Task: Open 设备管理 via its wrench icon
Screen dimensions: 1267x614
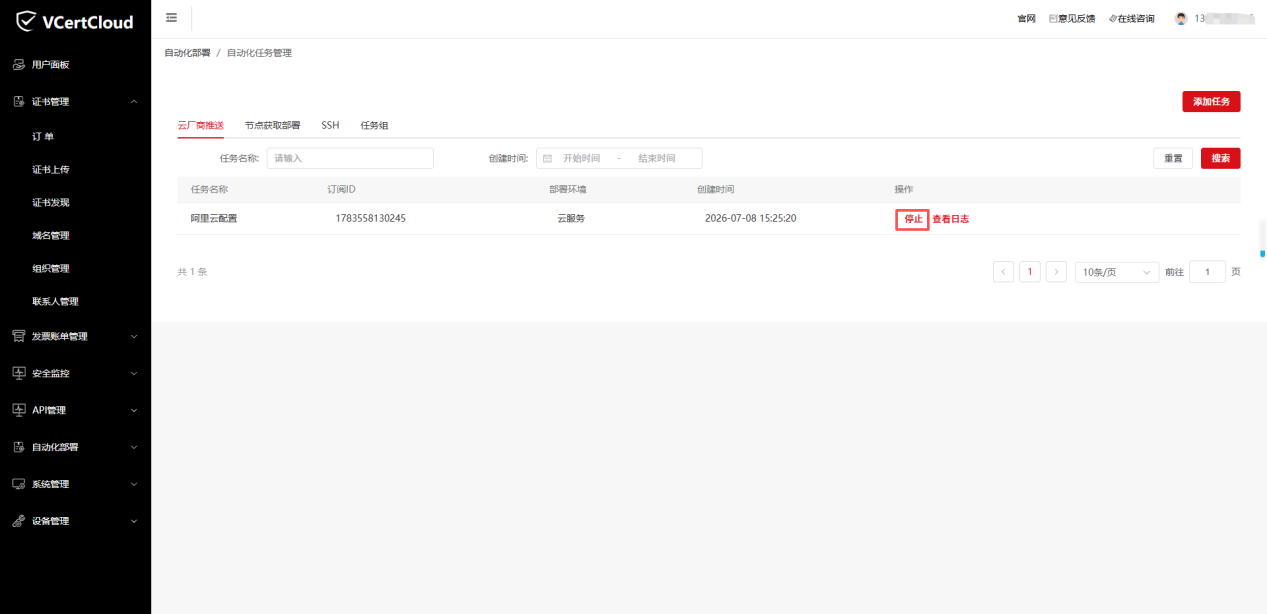Action: (18, 521)
